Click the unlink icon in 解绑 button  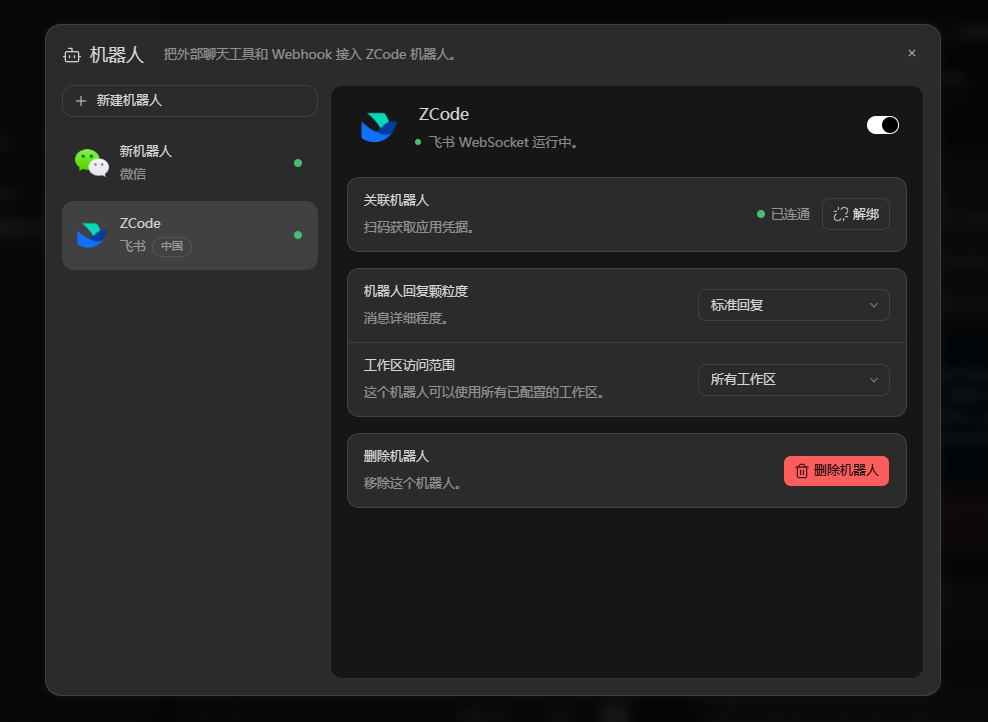point(841,214)
